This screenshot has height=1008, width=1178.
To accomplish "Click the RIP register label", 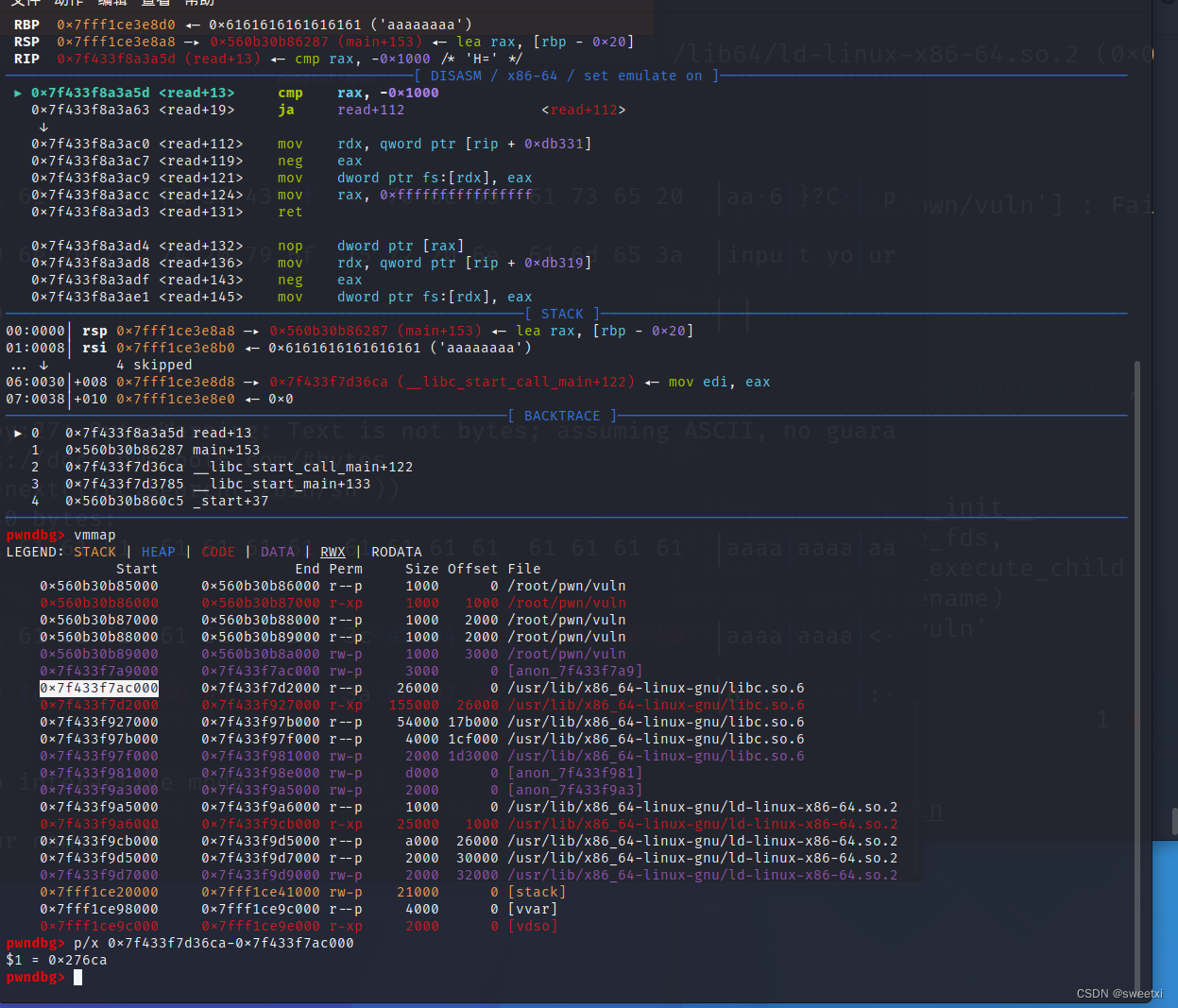I will (26, 58).
